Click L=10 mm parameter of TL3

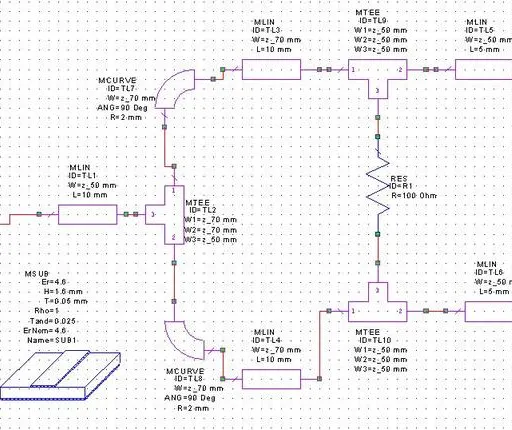point(274,49)
